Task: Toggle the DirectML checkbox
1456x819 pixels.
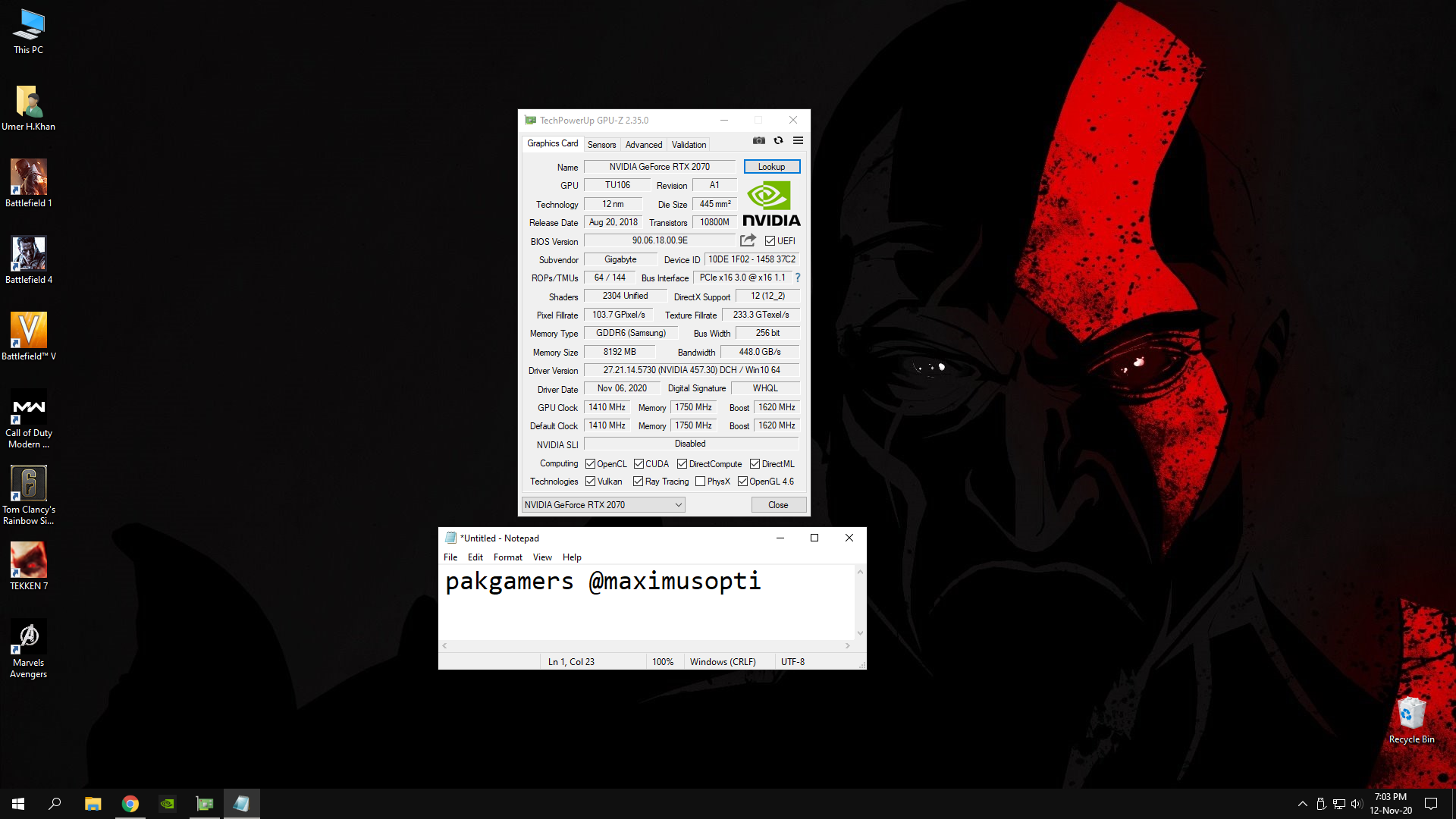Action: tap(755, 464)
